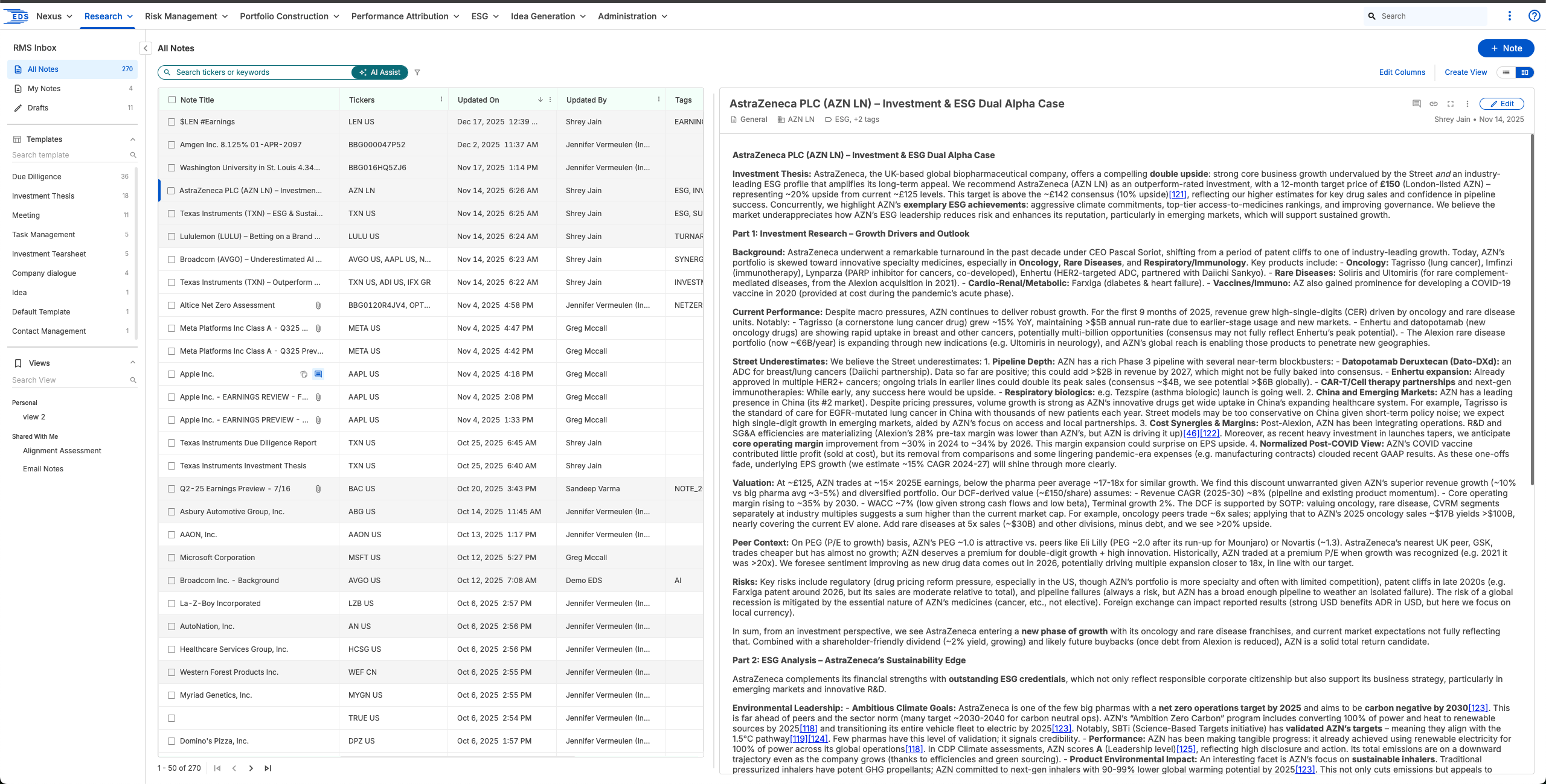Copy note link via chain icon
The width and height of the screenshot is (1546, 784).
[1434, 104]
